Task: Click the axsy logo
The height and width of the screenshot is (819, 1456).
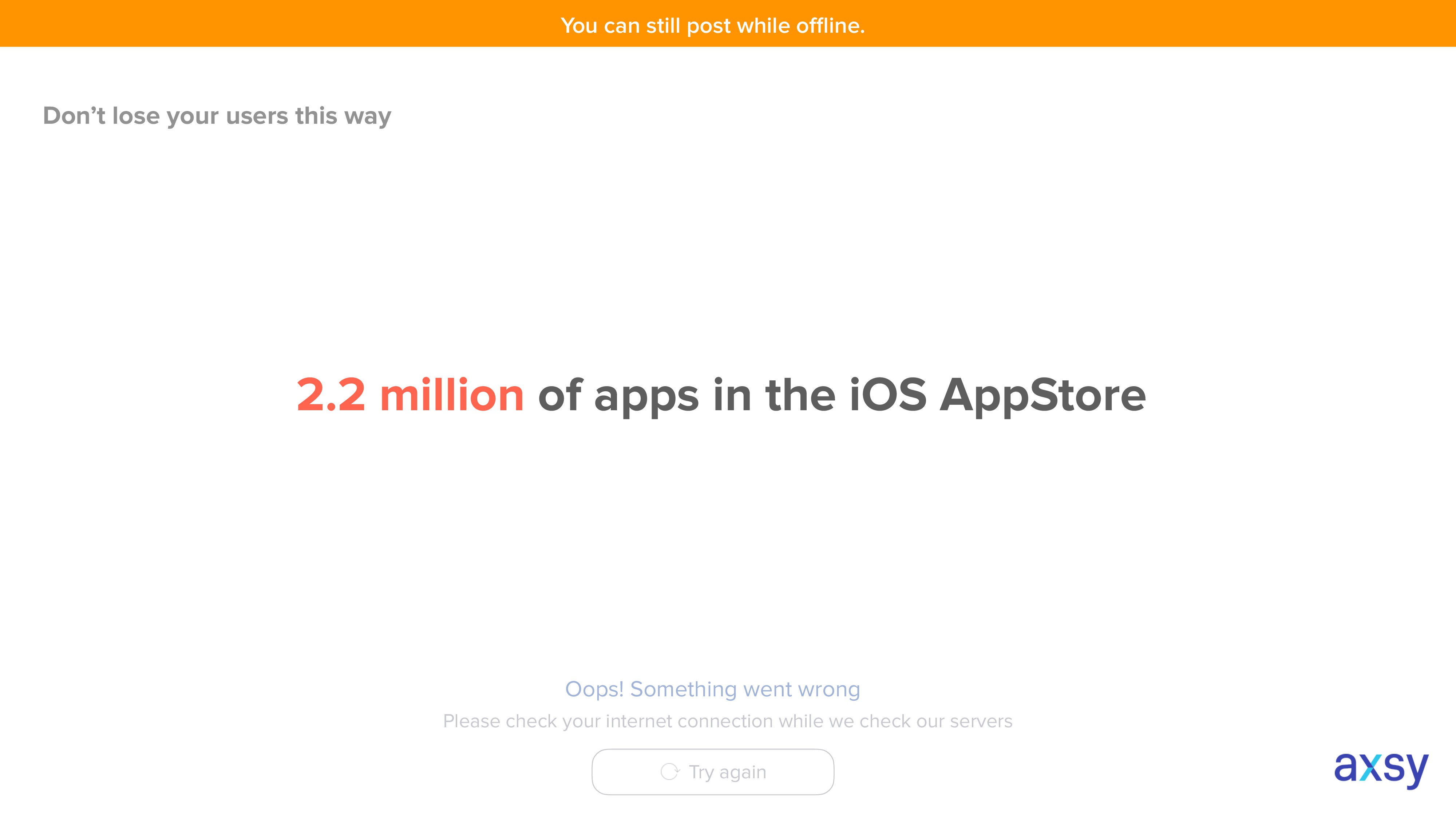Action: tap(1381, 769)
